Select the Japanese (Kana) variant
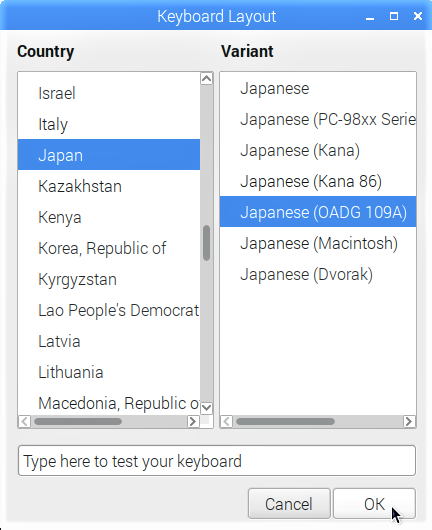The width and height of the screenshot is (432, 530). click(x=318, y=150)
